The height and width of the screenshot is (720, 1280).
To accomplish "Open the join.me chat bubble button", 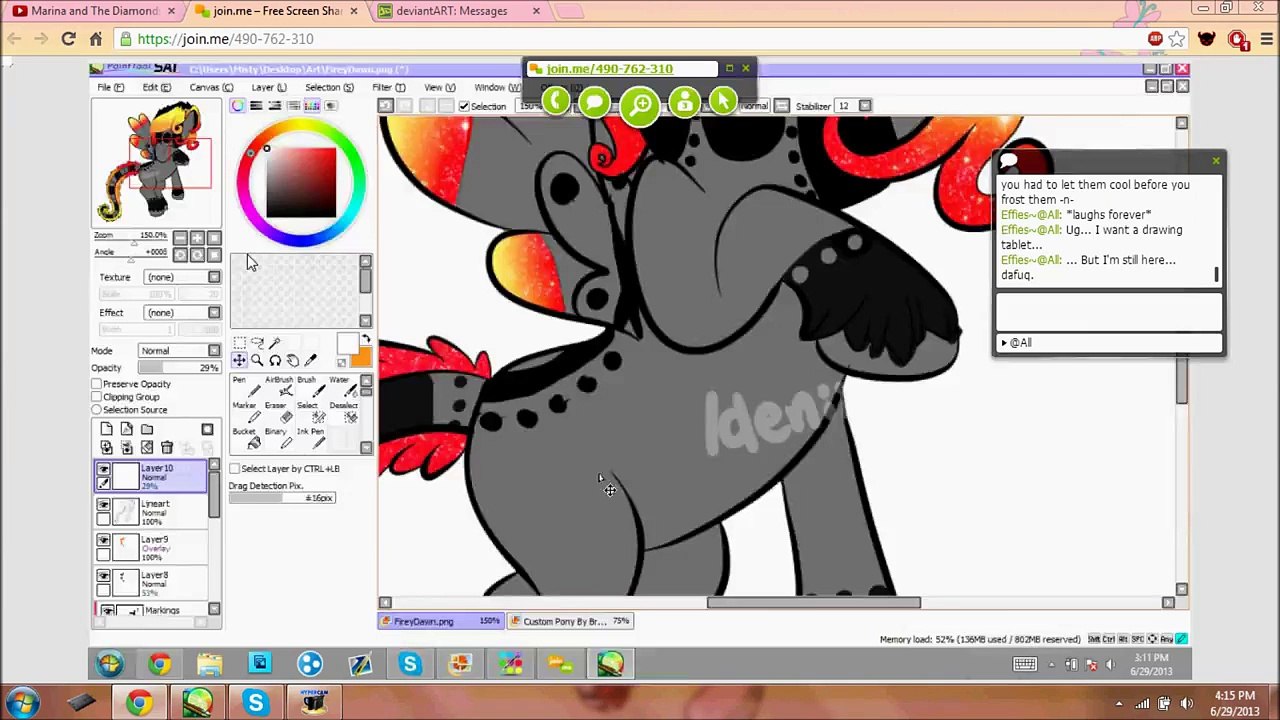I will (x=594, y=102).
